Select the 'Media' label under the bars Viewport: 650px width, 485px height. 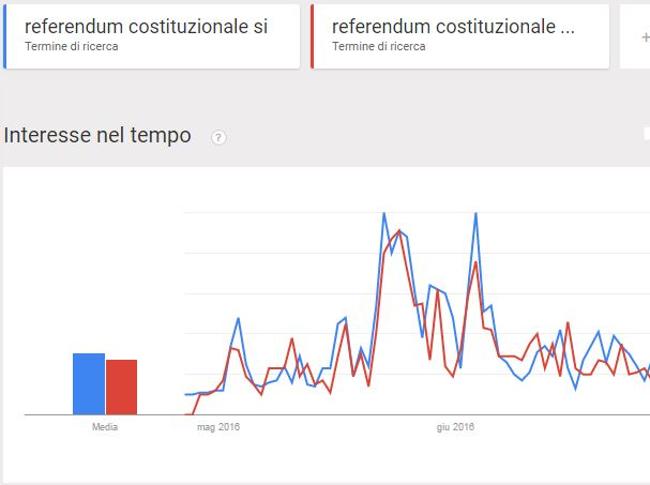click(105, 427)
